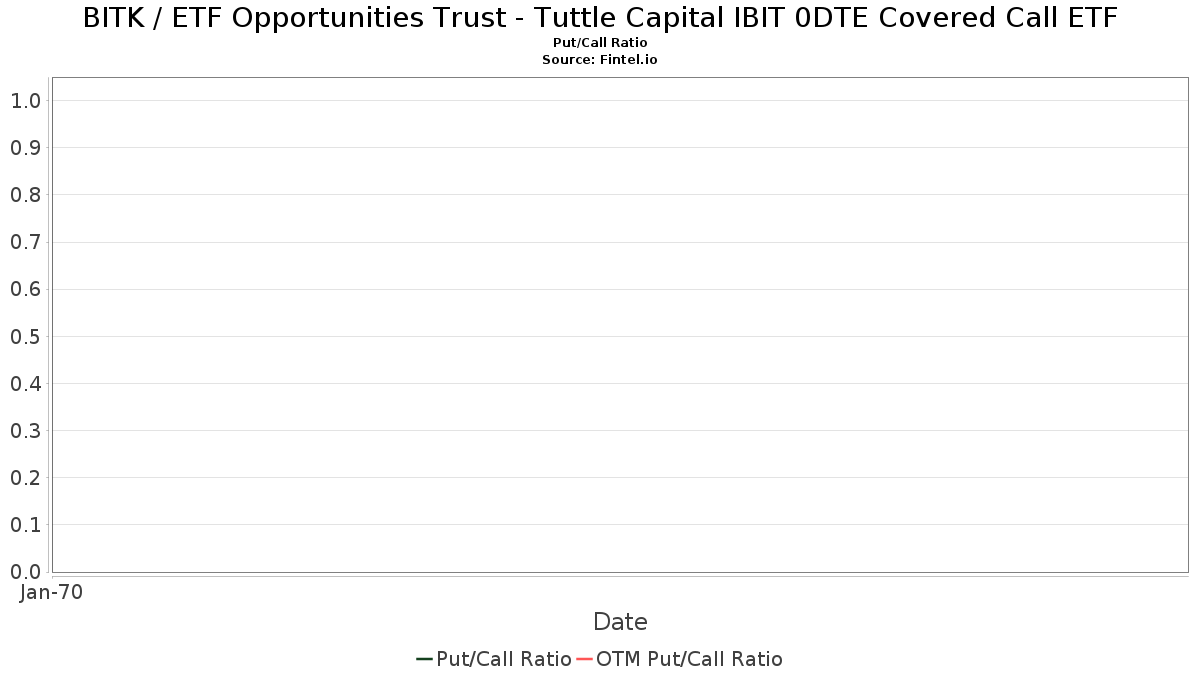The height and width of the screenshot is (675, 1200).
Task: Click the 0.7 y-axis tick label
Action: 25,242
